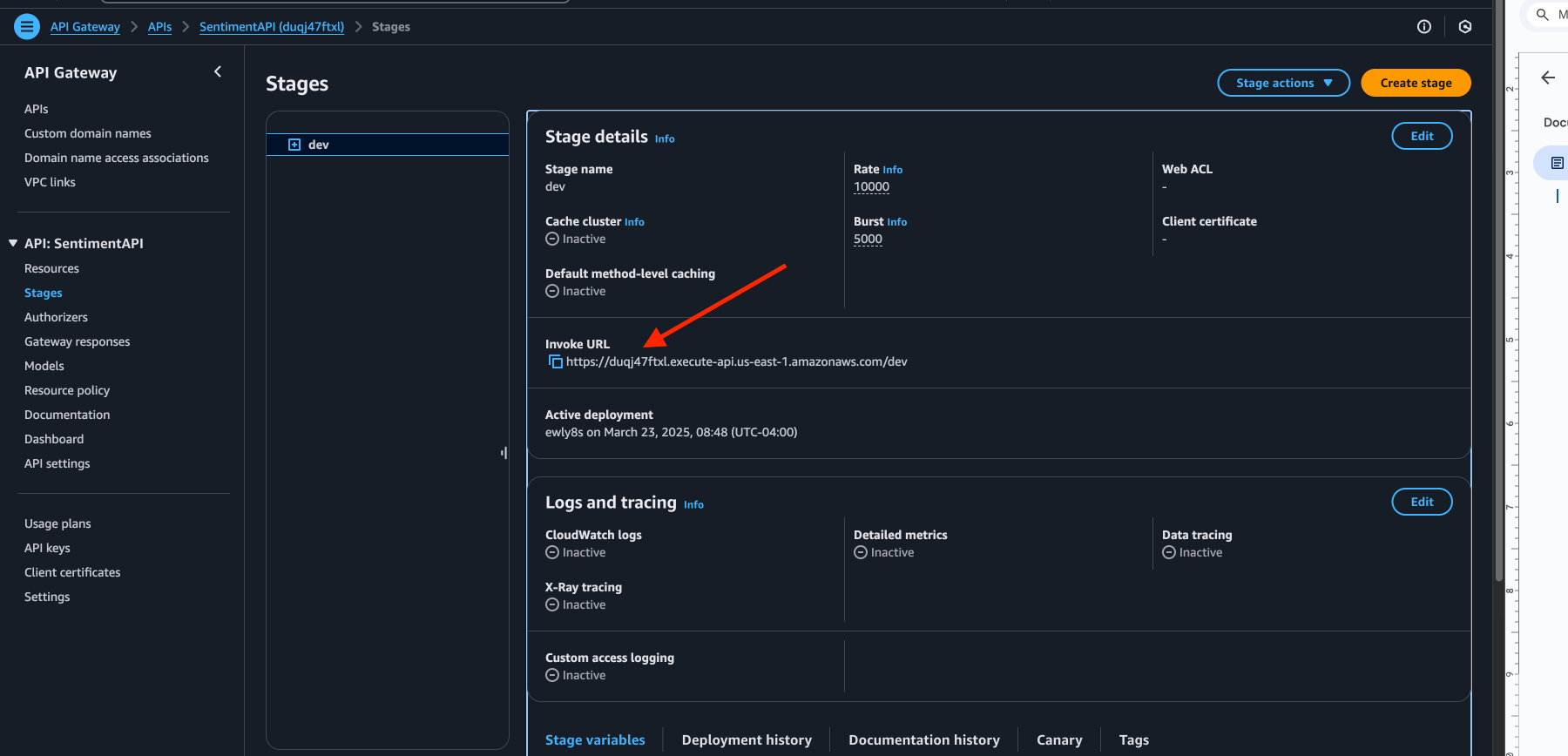Image resolution: width=1568 pixels, height=756 pixels.
Task: Open API settings in sidebar
Action: coord(57,463)
